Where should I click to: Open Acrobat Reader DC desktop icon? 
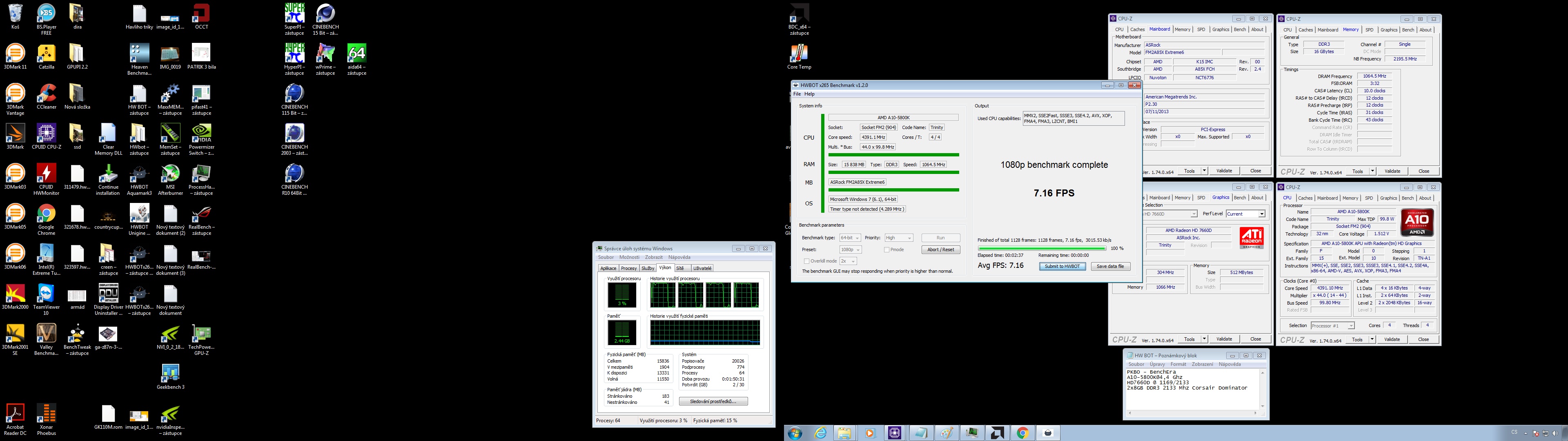pos(15,420)
